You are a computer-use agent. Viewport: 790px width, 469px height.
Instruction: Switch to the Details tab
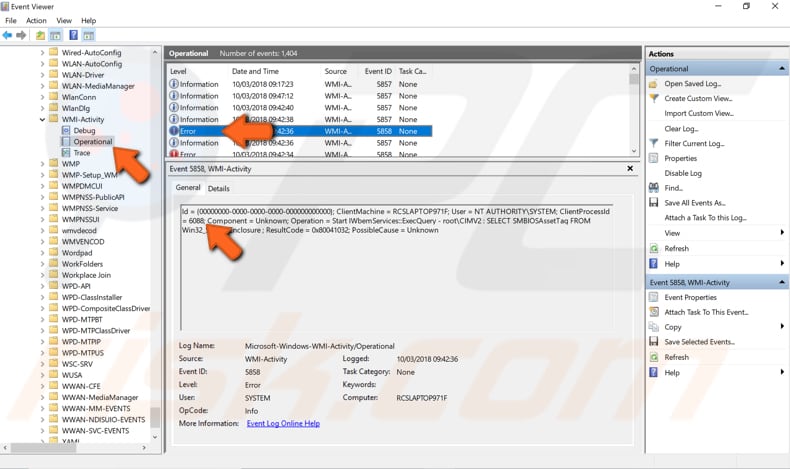click(x=219, y=188)
